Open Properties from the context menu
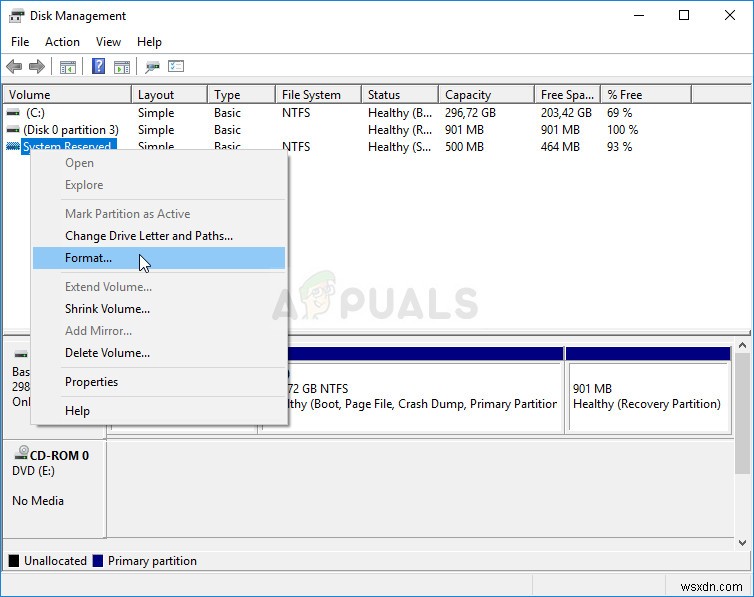Viewport: 754px width, 597px height. 159,382
